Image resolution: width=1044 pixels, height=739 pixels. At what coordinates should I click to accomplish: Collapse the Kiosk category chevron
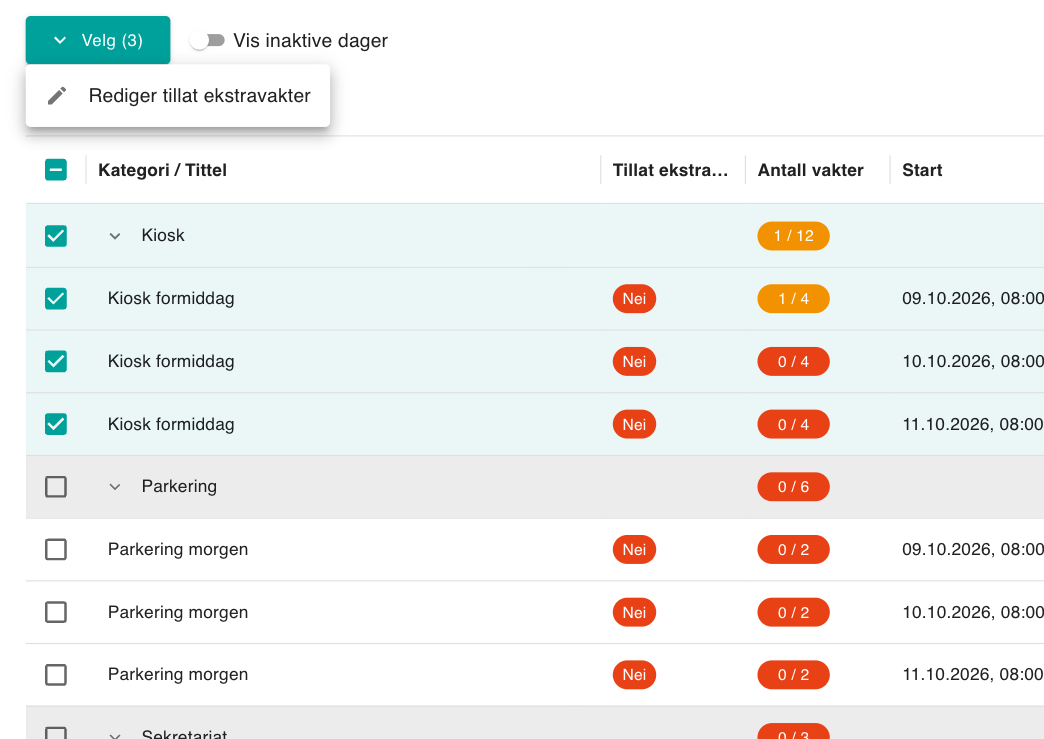tap(115, 236)
